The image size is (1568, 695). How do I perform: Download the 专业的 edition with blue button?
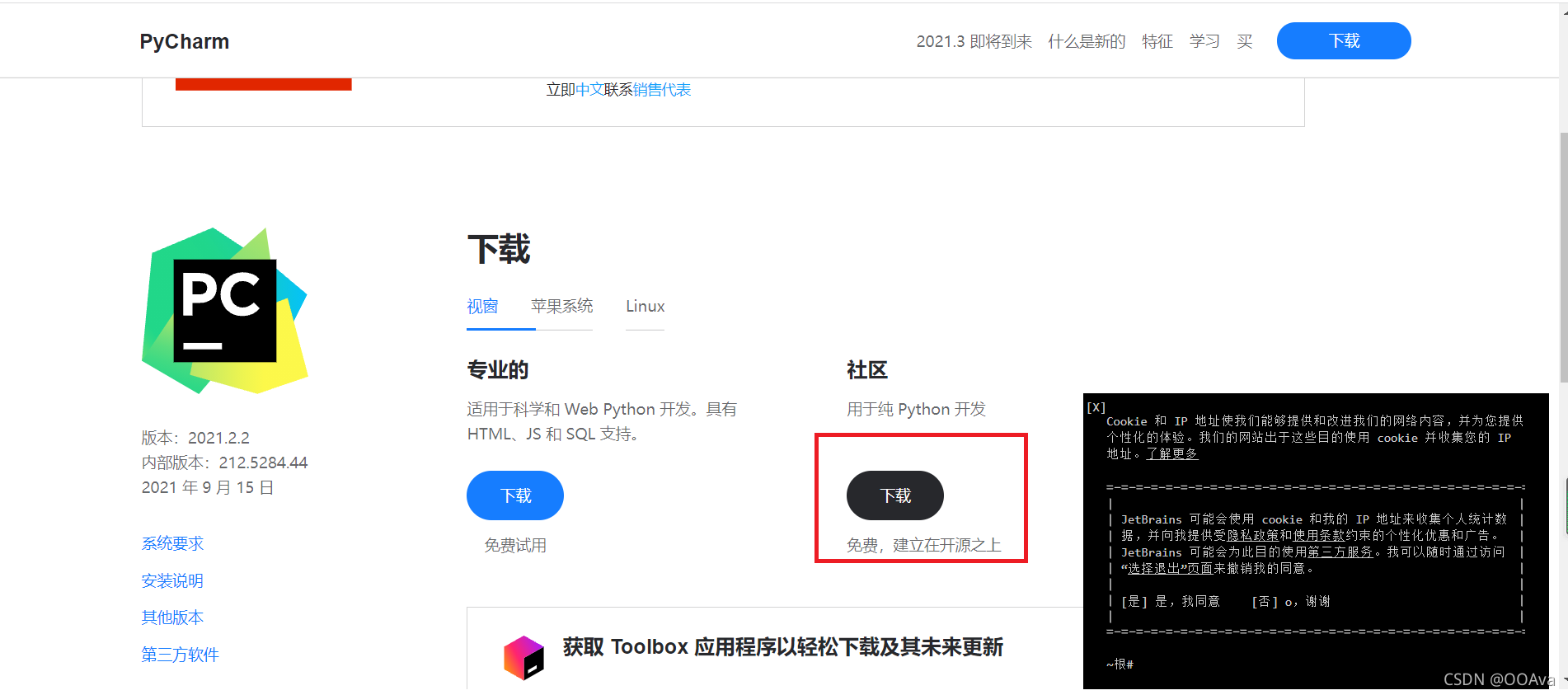(515, 495)
